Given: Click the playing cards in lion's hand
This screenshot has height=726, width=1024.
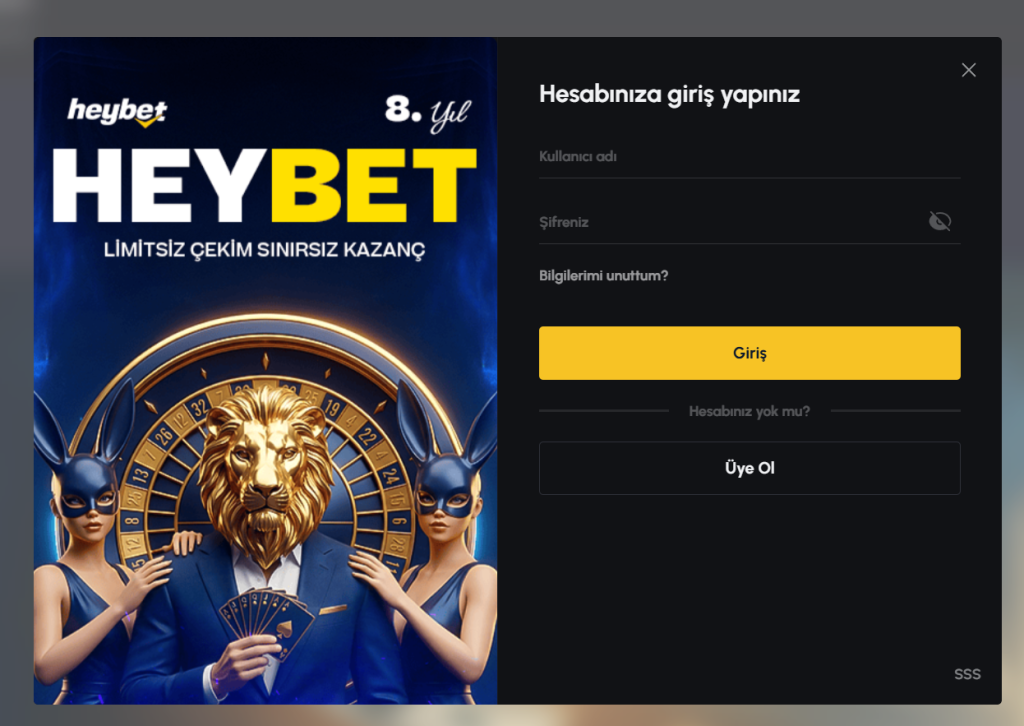Looking at the screenshot, I should click(265, 620).
